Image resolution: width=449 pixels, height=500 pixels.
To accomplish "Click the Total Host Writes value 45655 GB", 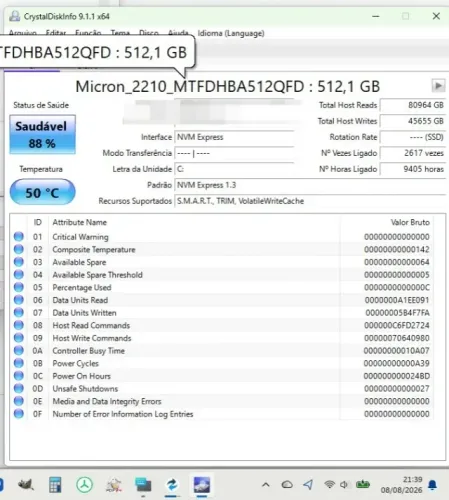I will tap(413, 121).
